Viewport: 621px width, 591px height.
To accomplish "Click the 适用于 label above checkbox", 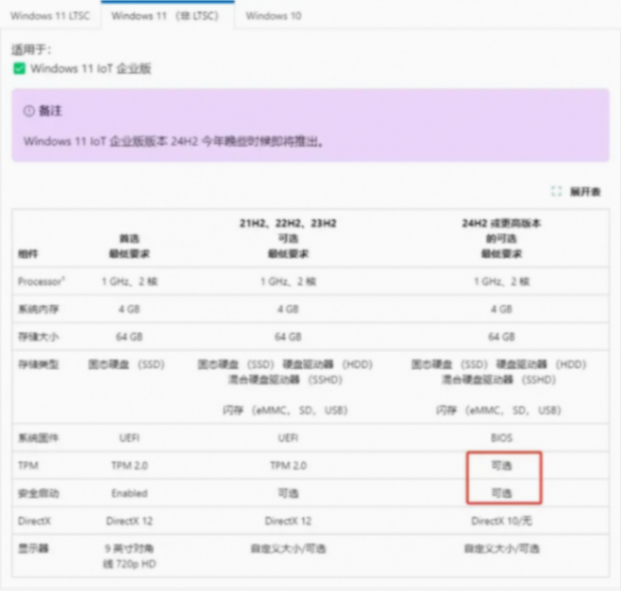I will (x=30, y=48).
